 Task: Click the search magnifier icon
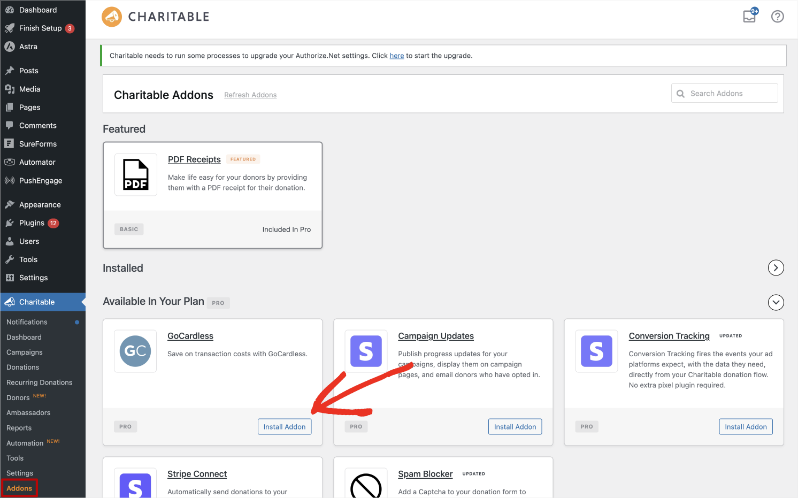click(680, 94)
